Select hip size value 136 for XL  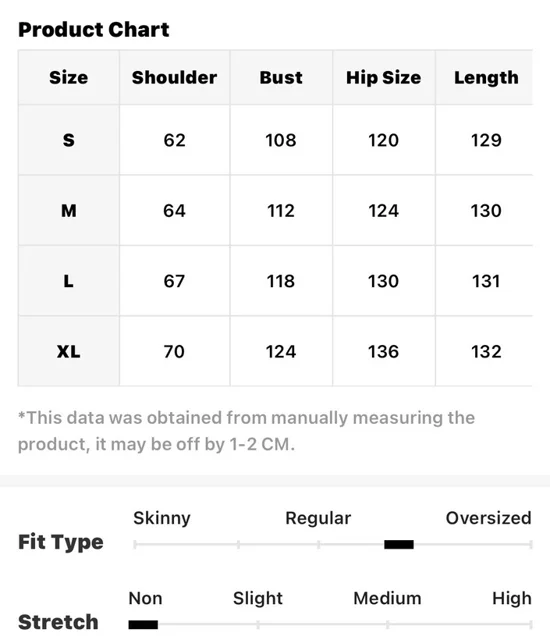pyautogui.click(x=384, y=351)
